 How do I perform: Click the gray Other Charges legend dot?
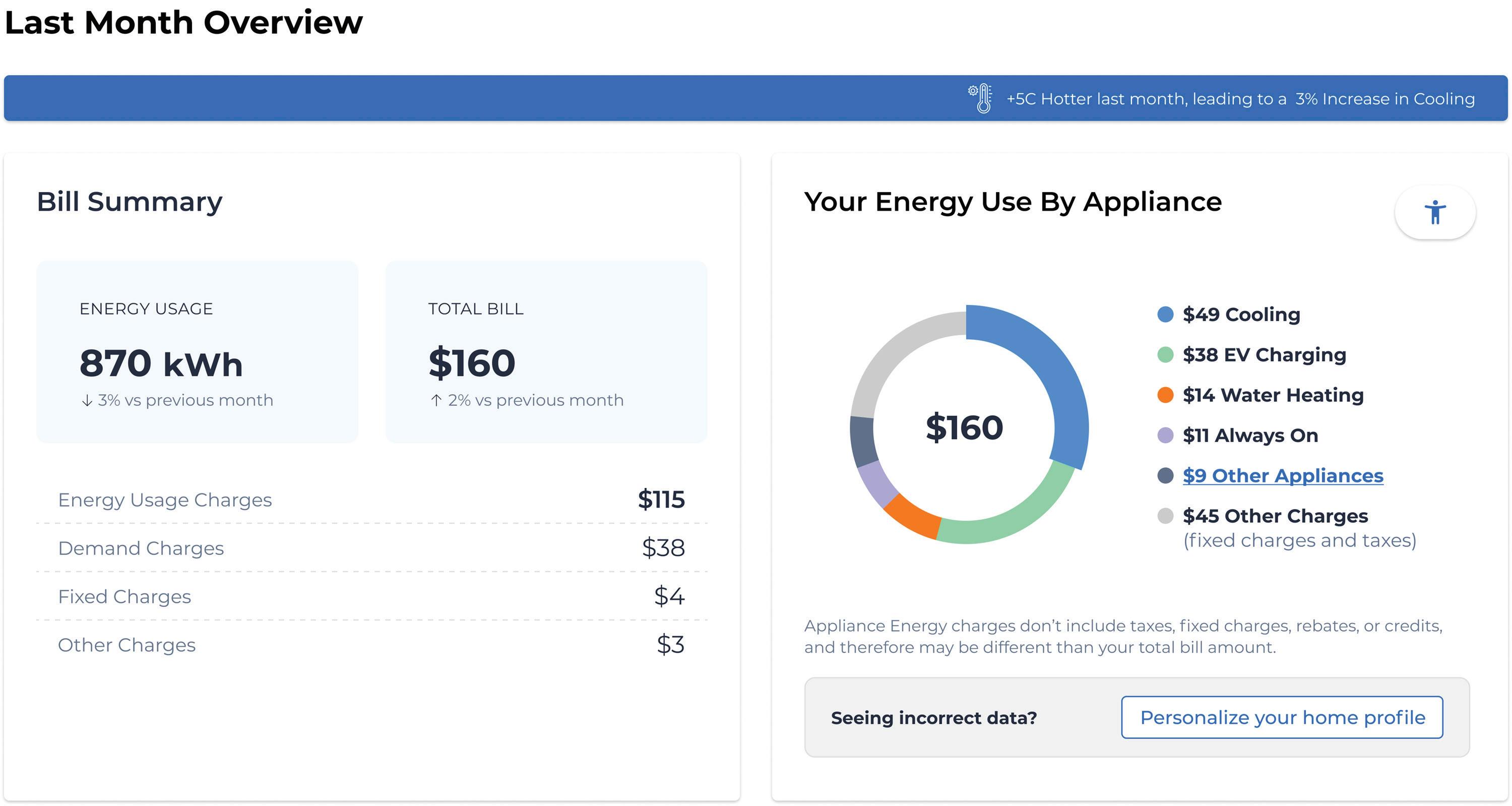click(x=1165, y=516)
